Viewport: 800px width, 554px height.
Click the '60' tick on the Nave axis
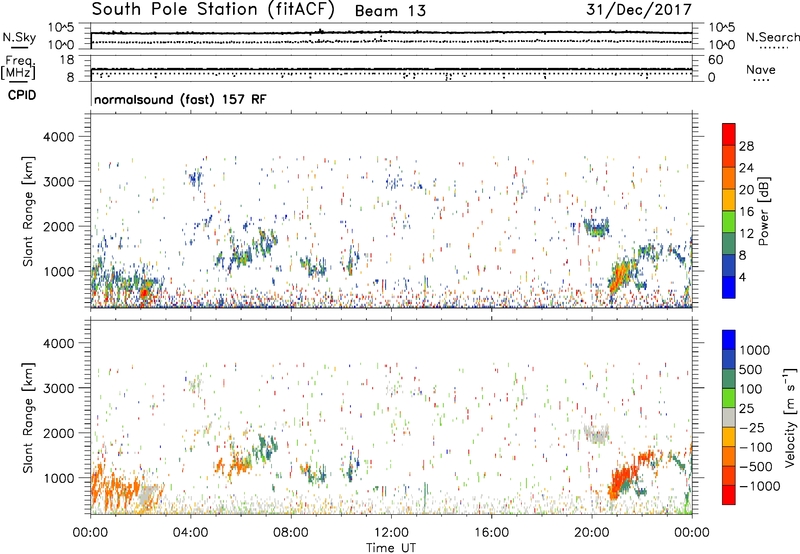(x=715, y=60)
